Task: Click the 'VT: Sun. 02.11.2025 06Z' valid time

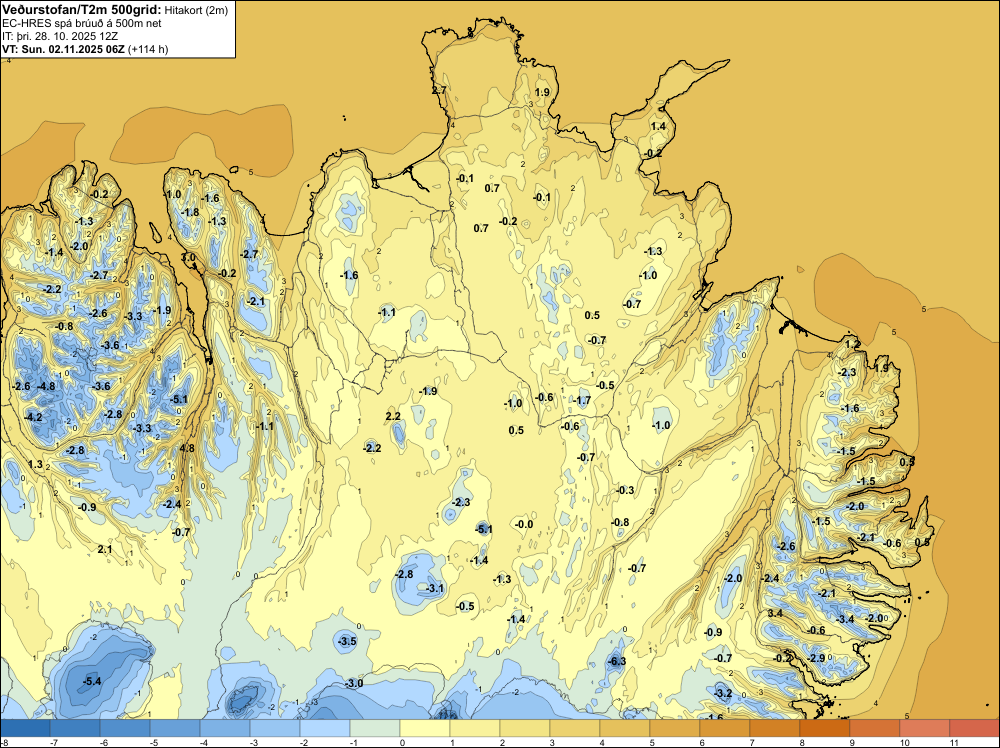Action: [x=64, y=49]
